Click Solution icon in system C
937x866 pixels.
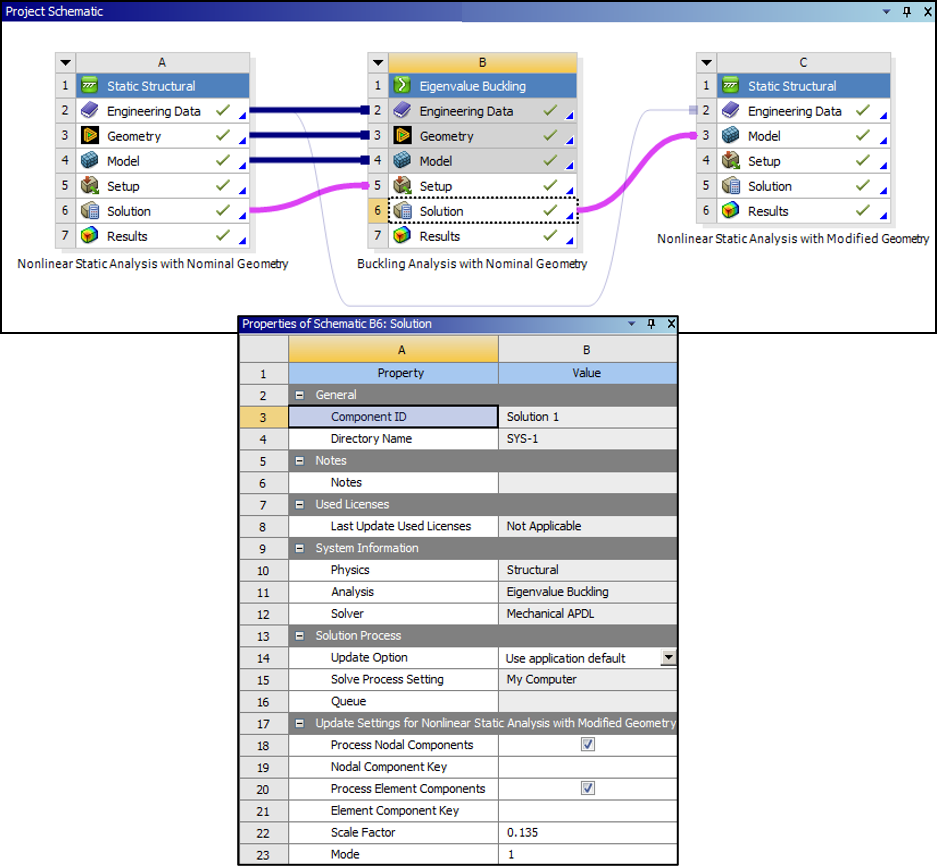point(730,186)
